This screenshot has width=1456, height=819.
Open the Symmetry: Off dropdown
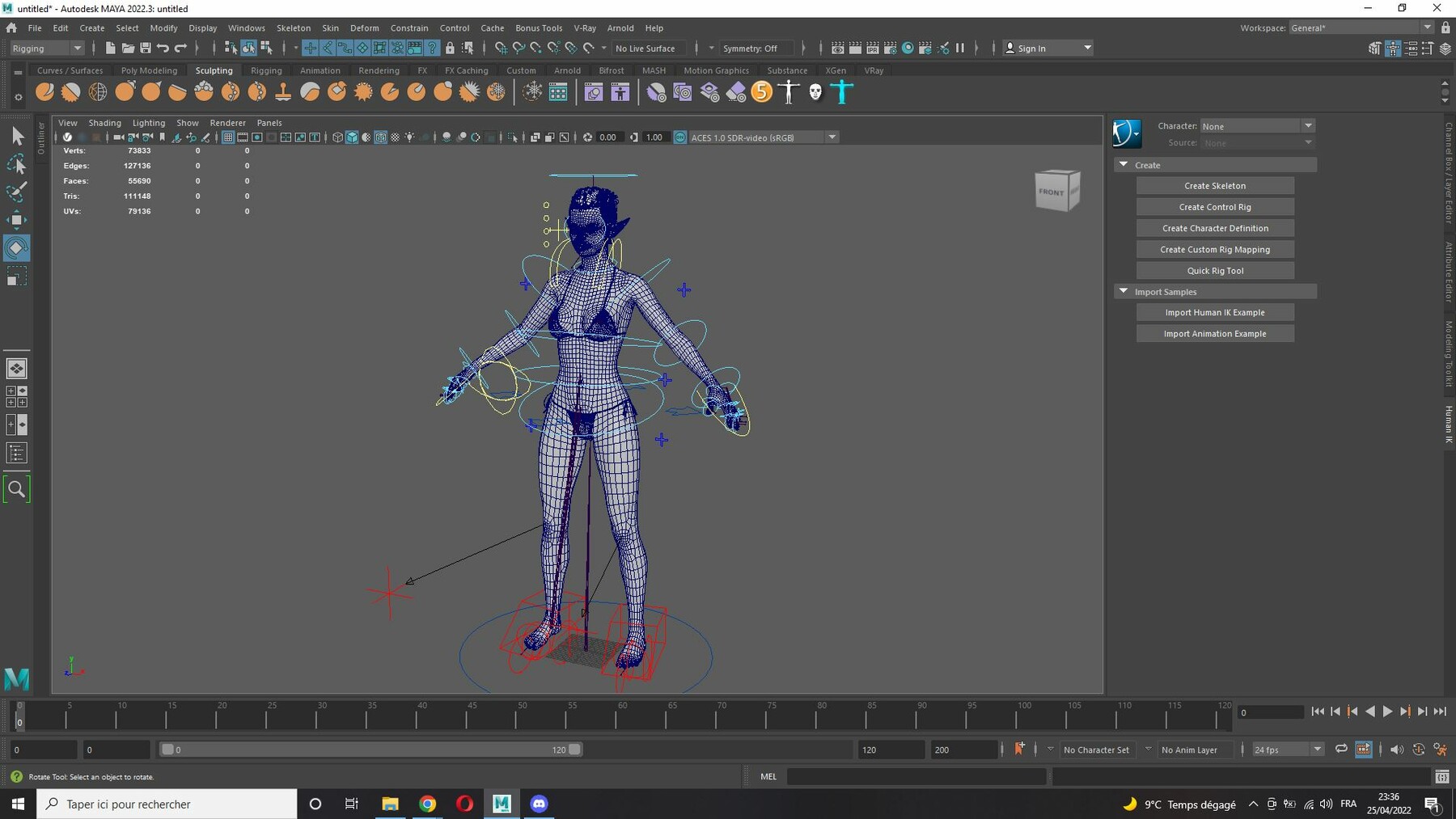(758, 49)
